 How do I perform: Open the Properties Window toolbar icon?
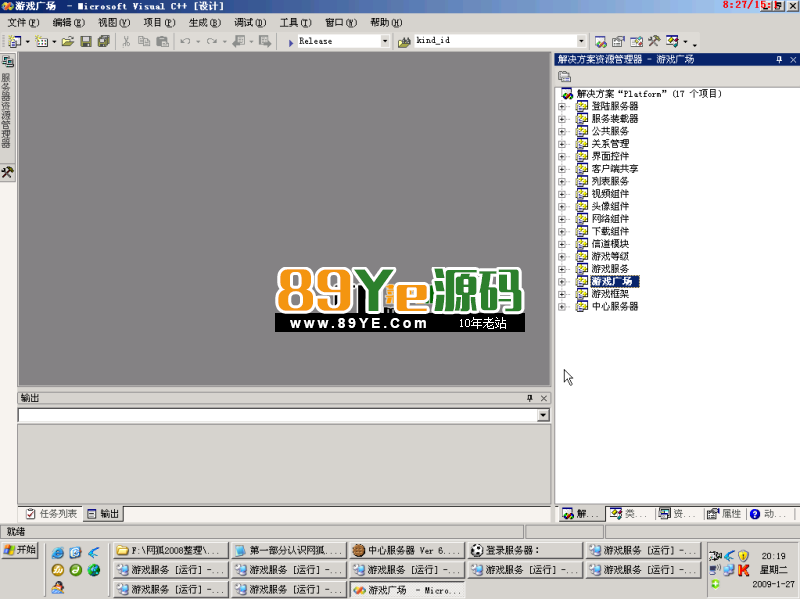click(618, 41)
